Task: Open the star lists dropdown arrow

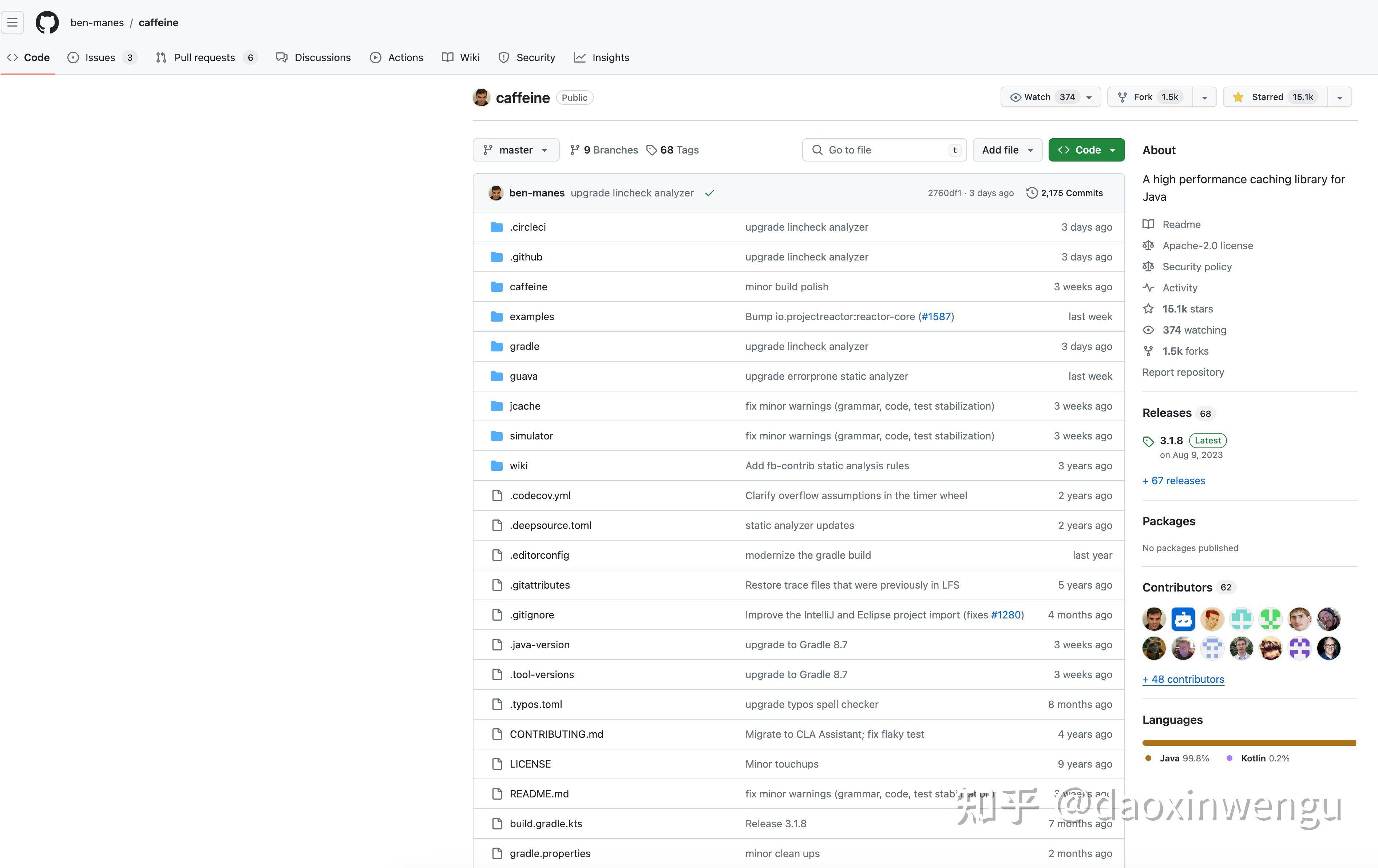Action: (x=1340, y=97)
